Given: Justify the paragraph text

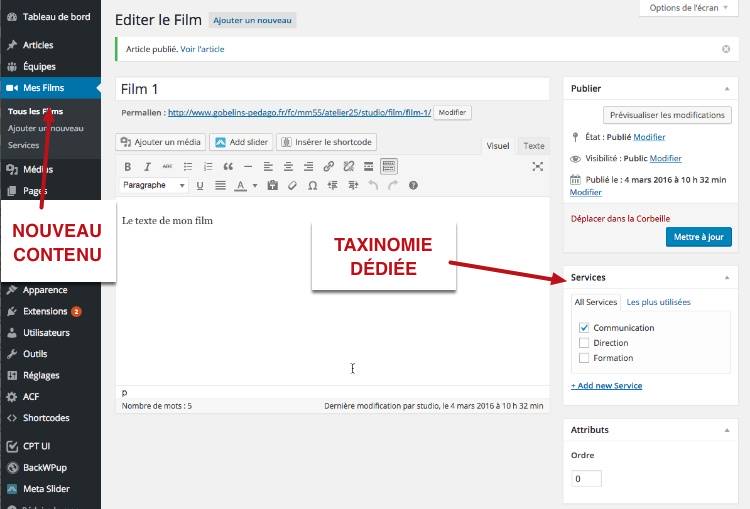Looking at the screenshot, I should tap(220, 185).
